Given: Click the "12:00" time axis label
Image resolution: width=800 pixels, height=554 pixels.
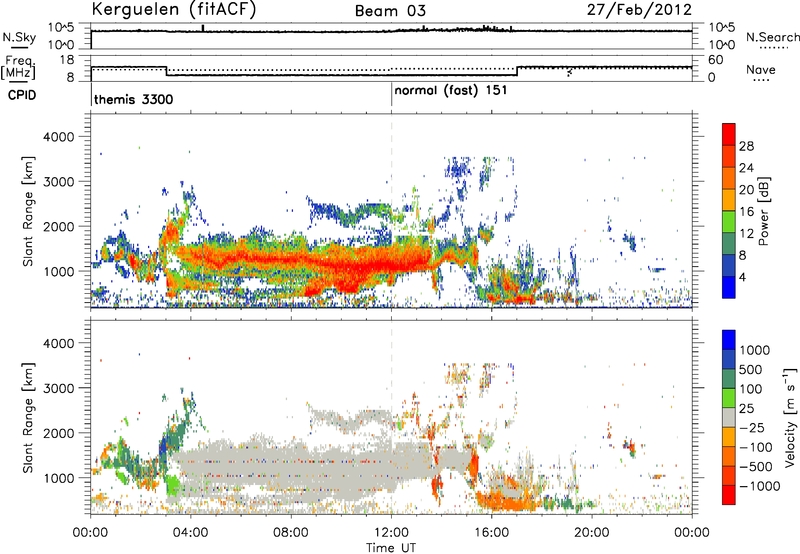Looking at the screenshot, I should [x=391, y=533].
